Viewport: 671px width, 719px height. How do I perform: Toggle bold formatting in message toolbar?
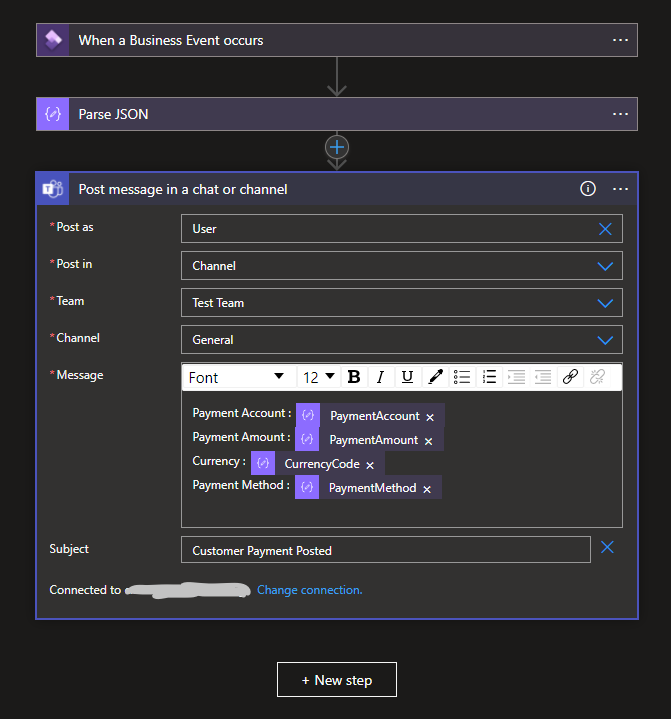point(354,377)
